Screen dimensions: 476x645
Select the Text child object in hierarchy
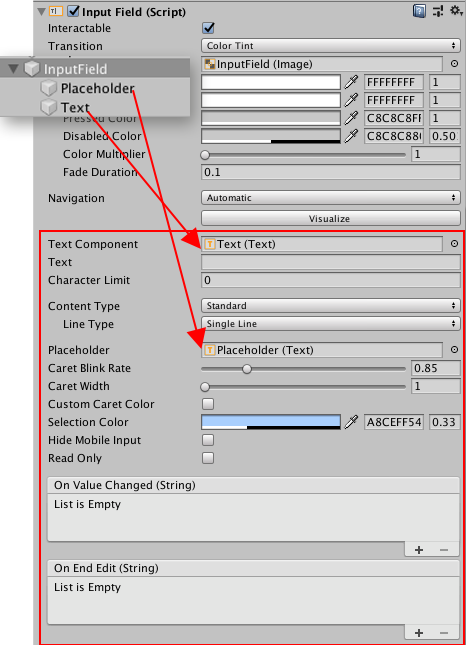[x=75, y=108]
